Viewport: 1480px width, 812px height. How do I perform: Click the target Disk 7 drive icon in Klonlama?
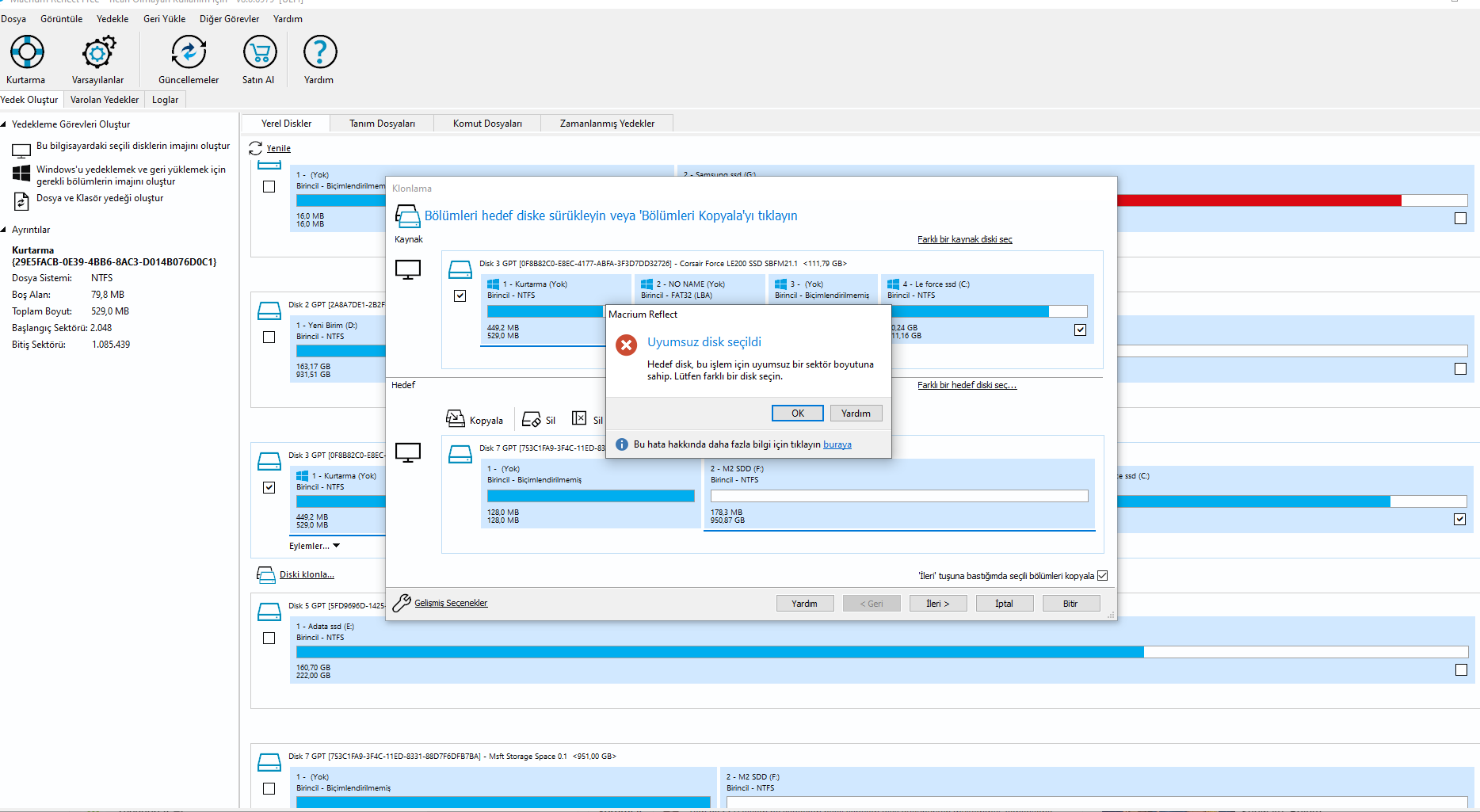460,454
